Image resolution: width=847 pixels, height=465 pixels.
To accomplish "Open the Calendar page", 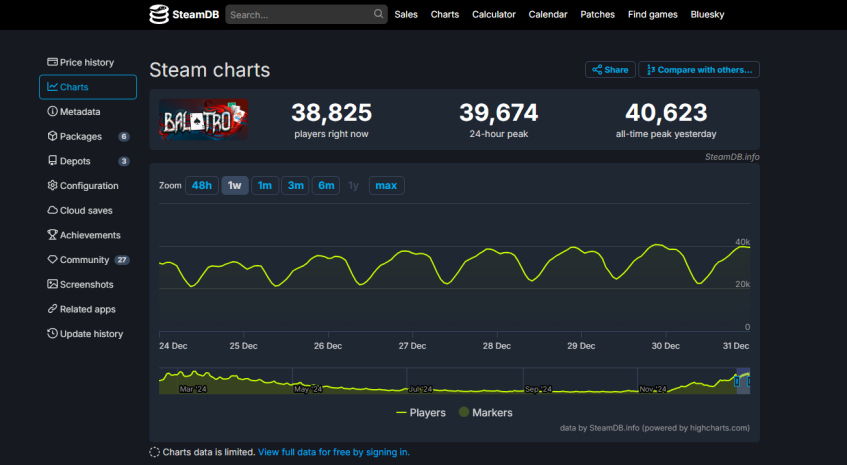I will click(548, 15).
